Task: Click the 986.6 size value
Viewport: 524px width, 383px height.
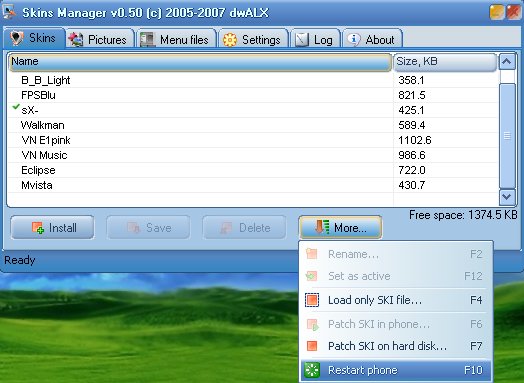Action: coord(412,155)
